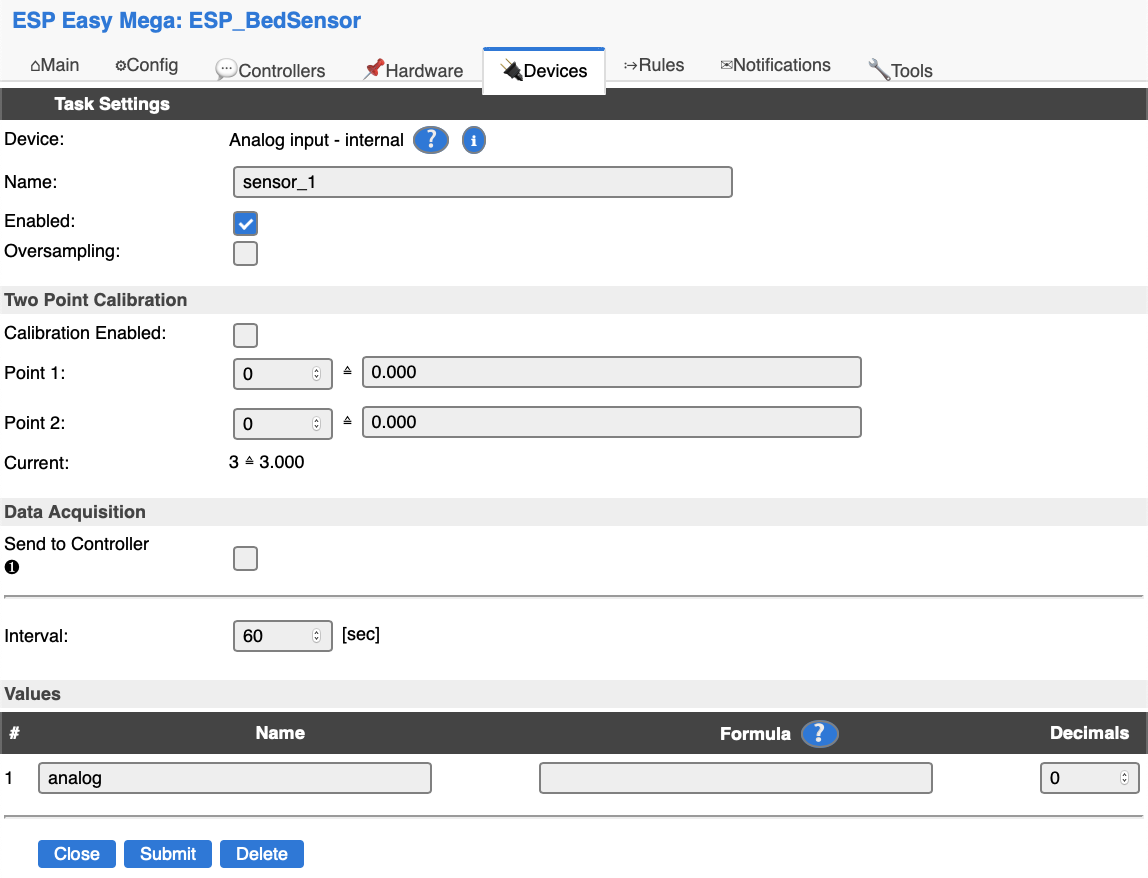Viewport: 1148px width, 878px height.
Task: Click the current value '3 ≙ 3.000'
Action: pyautogui.click(x=266, y=462)
